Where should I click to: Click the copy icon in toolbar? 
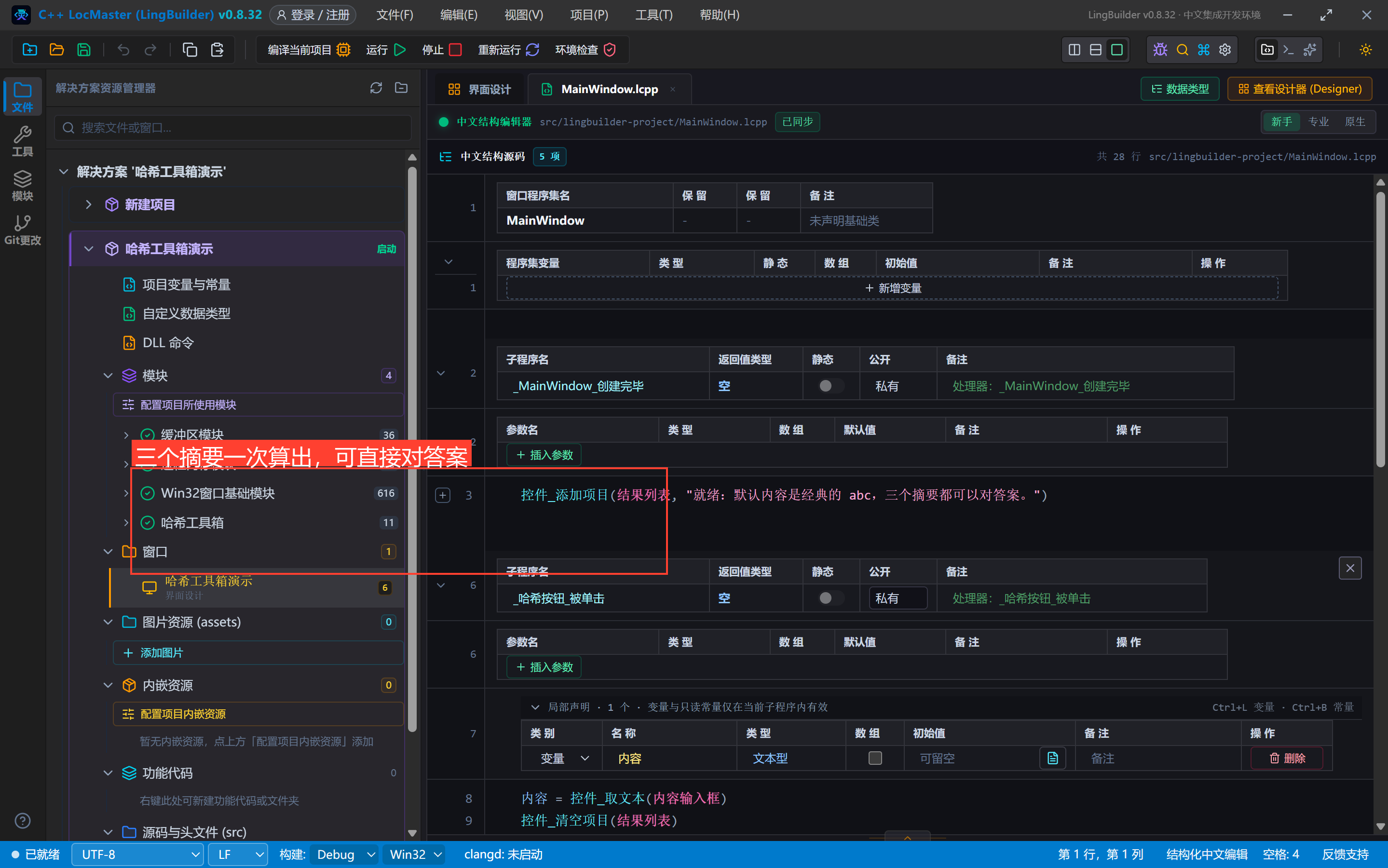(x=190, y=50)
